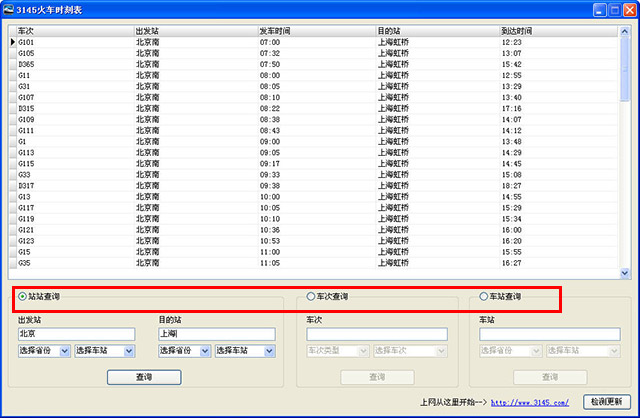The height and width of the screenshot is (418, 640).
Task: Click the 目的站 column header
Action: point(438,31)
